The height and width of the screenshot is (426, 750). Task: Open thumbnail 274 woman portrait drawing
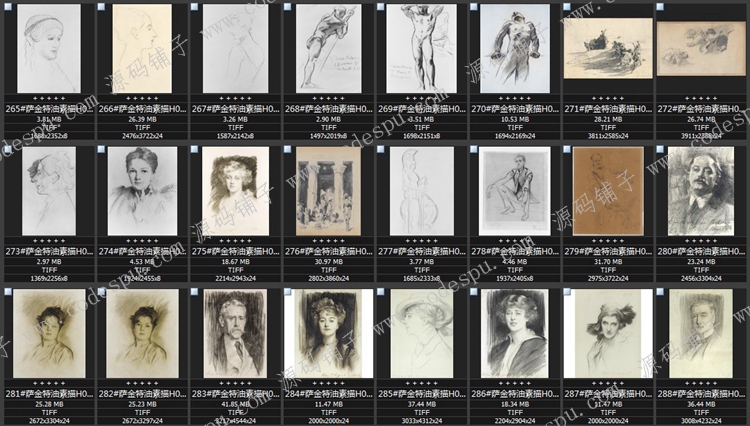click(x=142, y=191)
